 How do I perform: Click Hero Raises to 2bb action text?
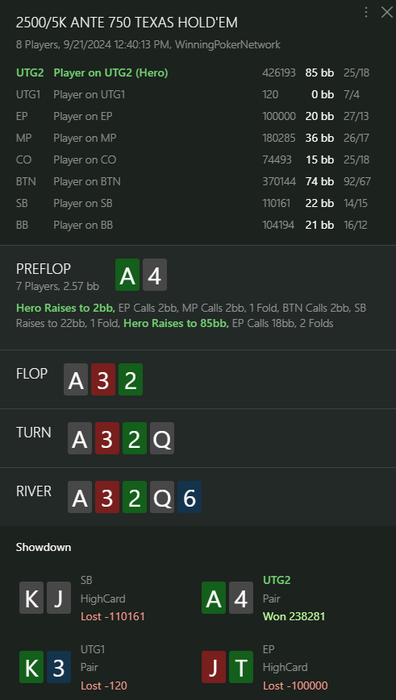pos(66,308)
